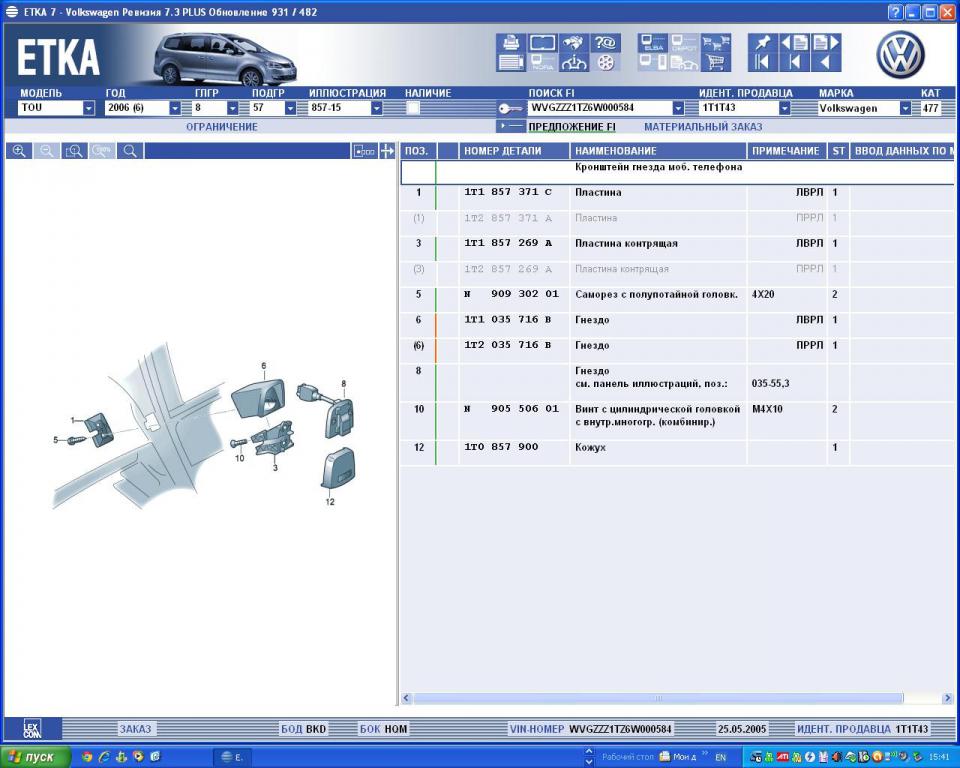Go to previous illustration page icon
Image resolution: width=960 pixels, height=768 pixels.
(794, 43)
